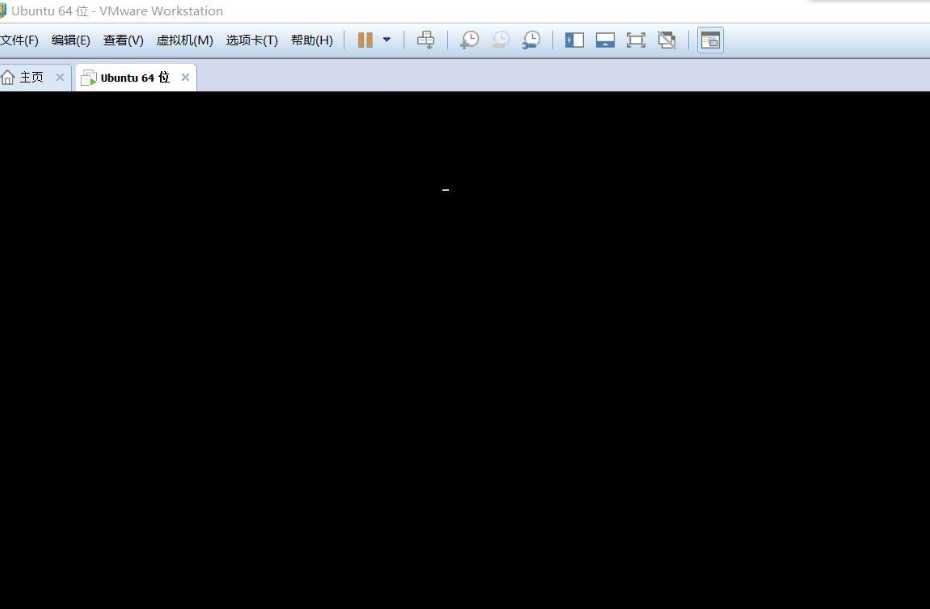Screen dimensions: 930x609
Task: Click inside the black VM console screen
Action: 465,350
